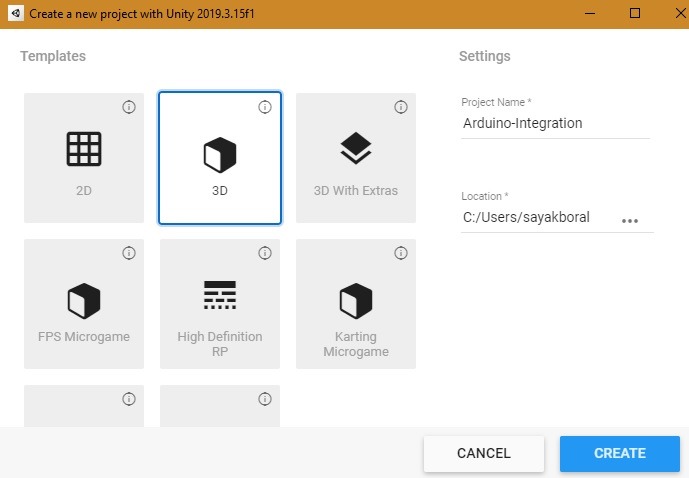The image size is (689, 478).
Task: Click the Unity logo in title bar
Action: point(16,13)
